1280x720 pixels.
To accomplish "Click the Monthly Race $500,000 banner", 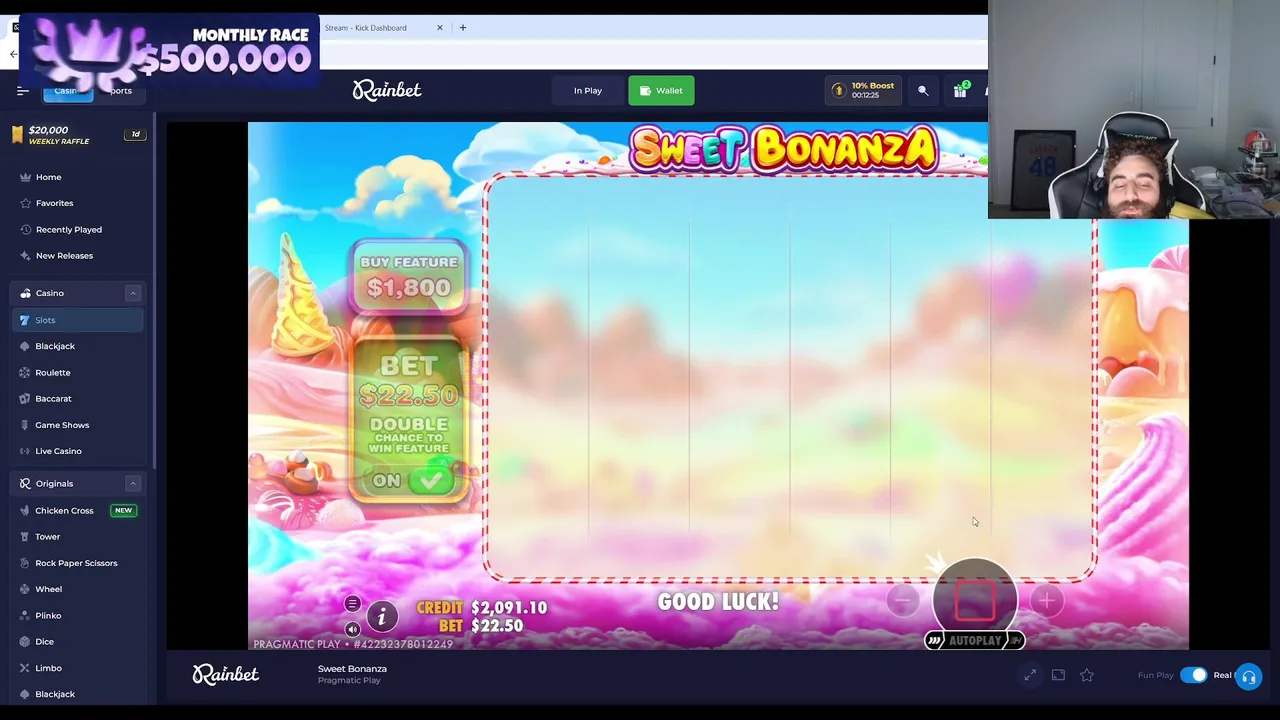I will click(x=168, y=50).
